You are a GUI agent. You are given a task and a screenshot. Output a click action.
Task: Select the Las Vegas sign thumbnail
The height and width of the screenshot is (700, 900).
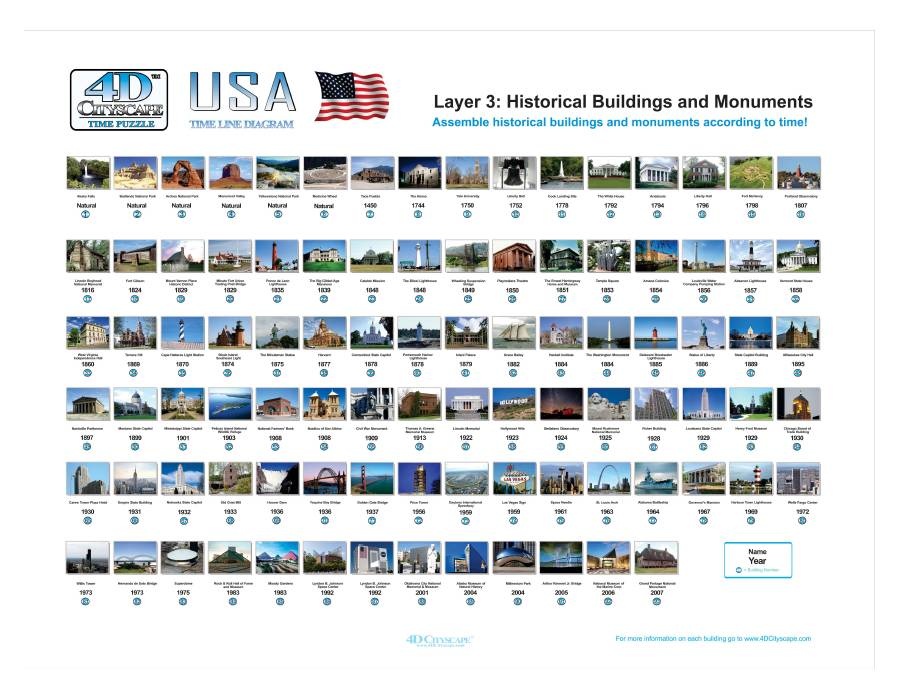(x=514, y=479)
